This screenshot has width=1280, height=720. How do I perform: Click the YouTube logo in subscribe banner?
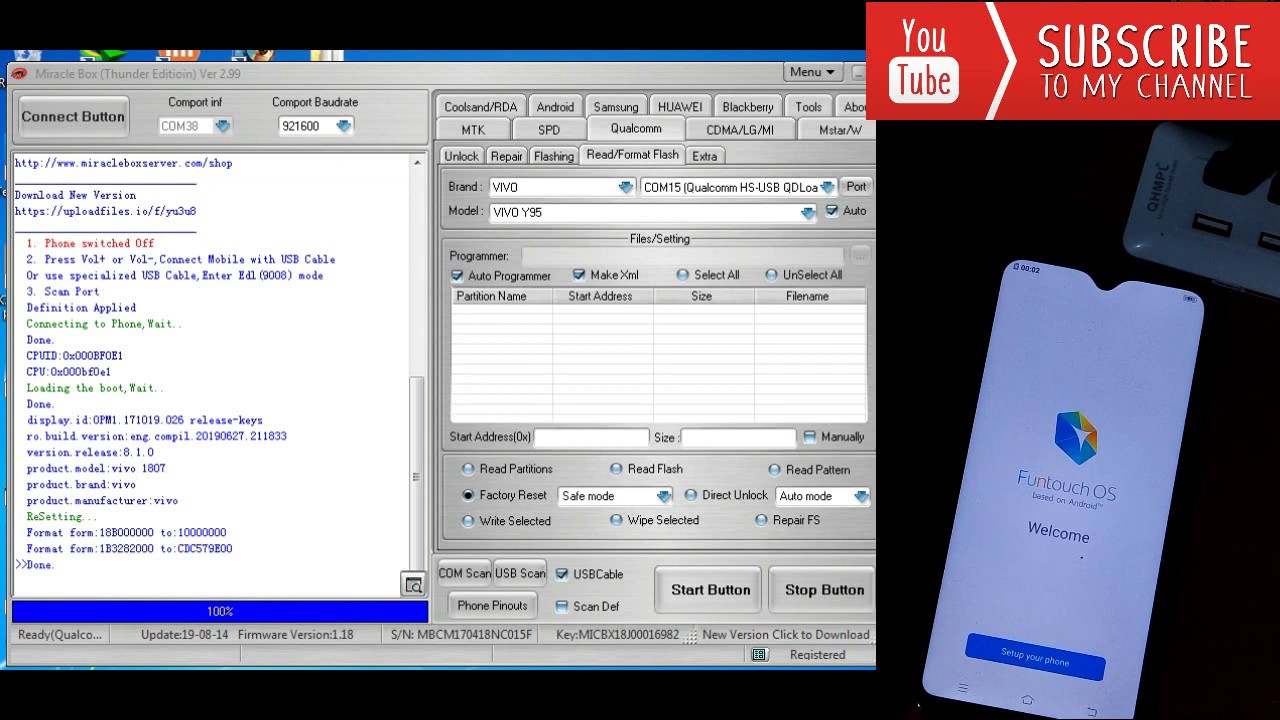tap(924, 62)
